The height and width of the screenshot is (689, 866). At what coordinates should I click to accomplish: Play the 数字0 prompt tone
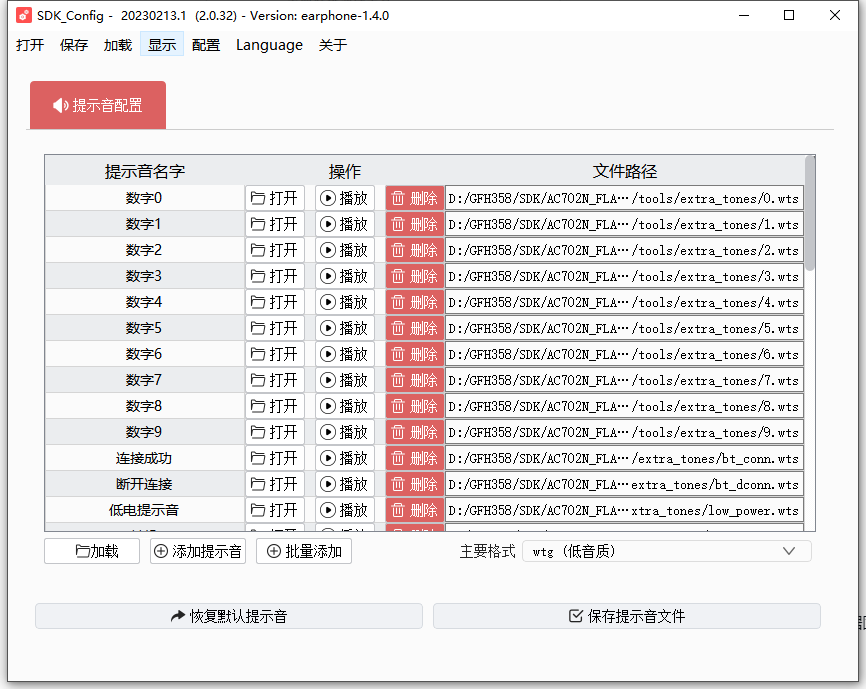pyautogui.click(x=345, y=198)
